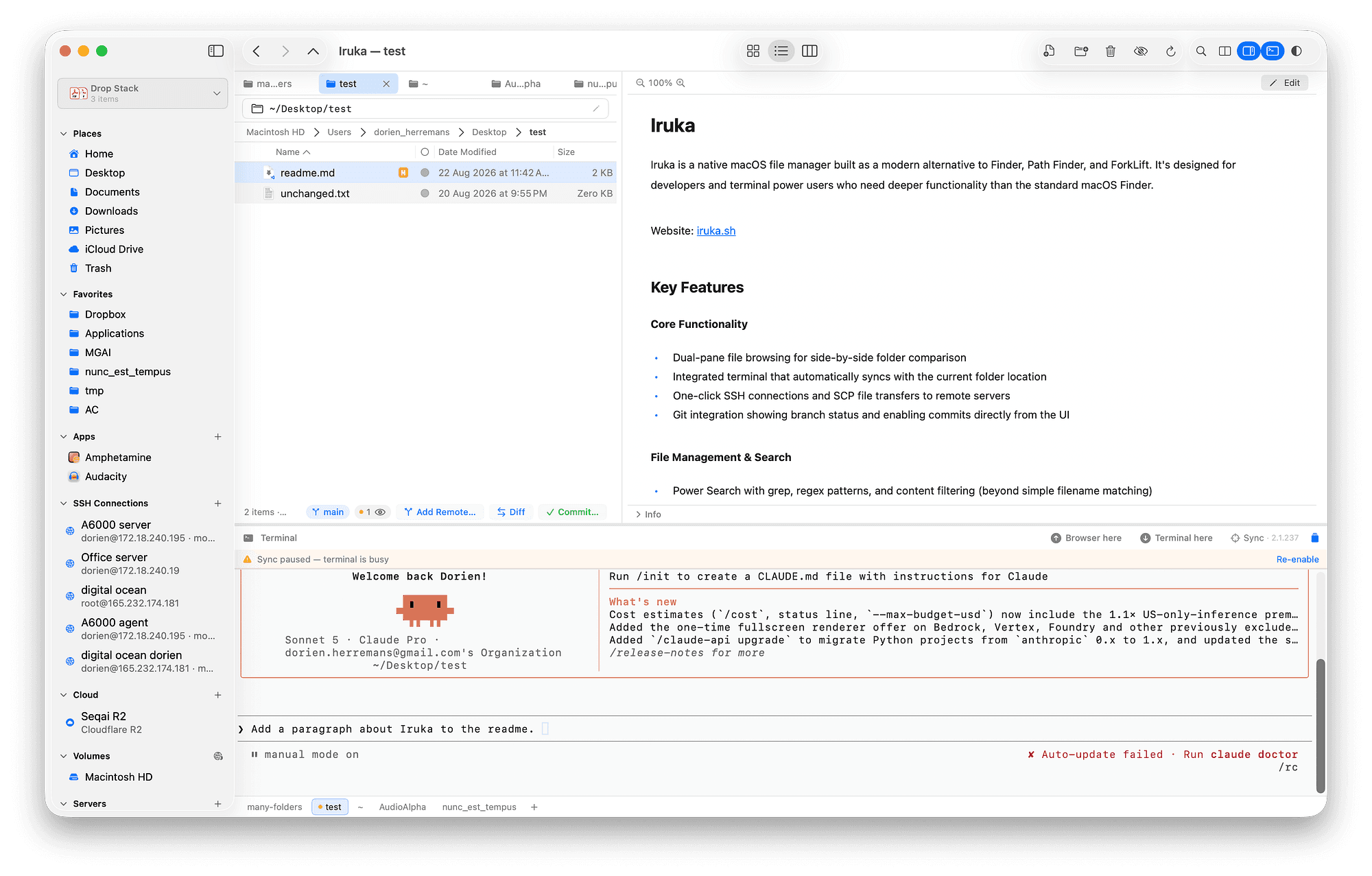Switch to the home ~ folder tab
Screen dimensions: 1372x876
[x=418, y=84]
